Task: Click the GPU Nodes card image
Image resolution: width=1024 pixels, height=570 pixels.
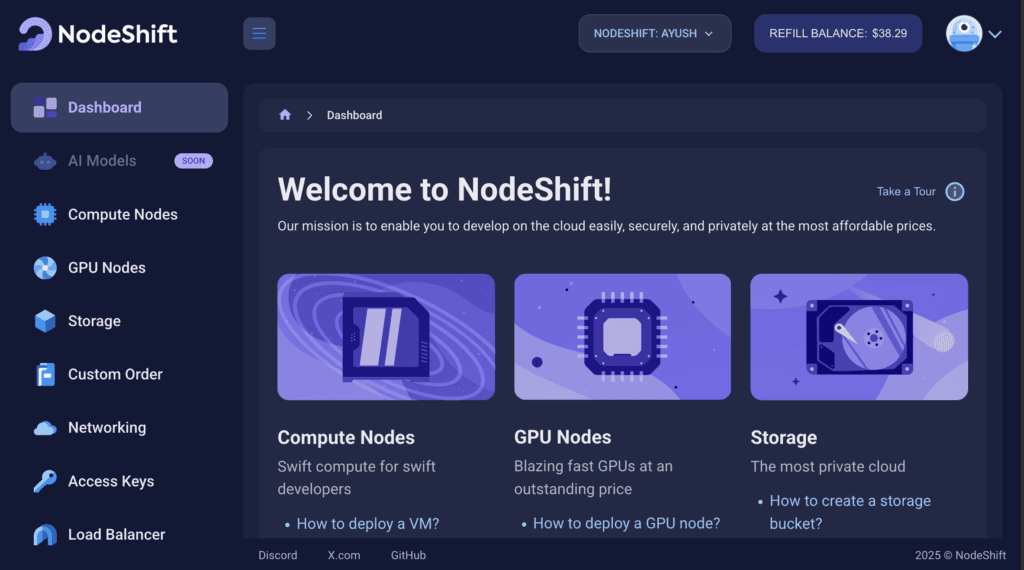Action: coord(622,337)
